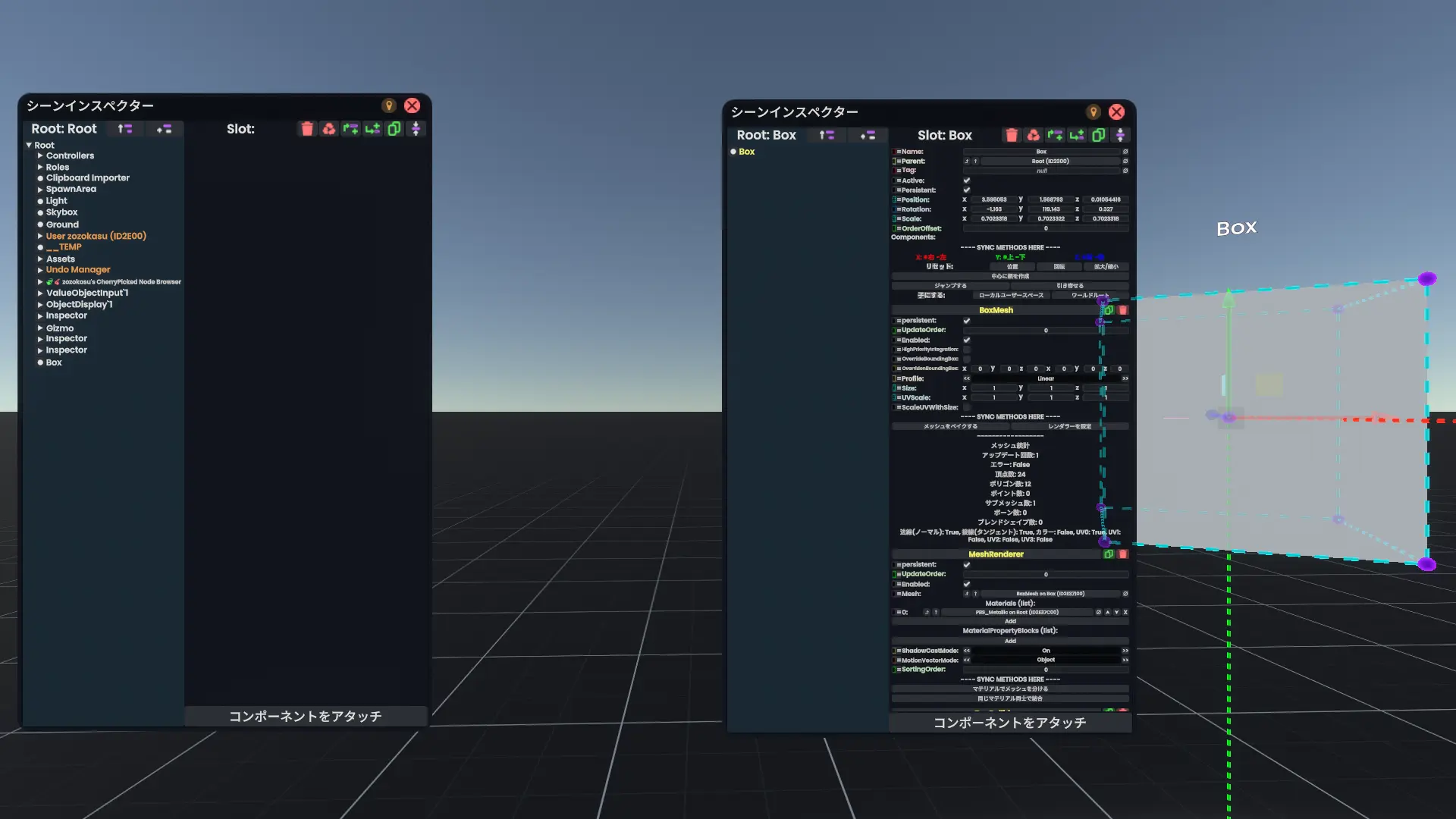Enable the ScaleUVWithSize checkbox under BoxMesh
The width and height of the screenshot is (1456, 819).
[x=967, y=407]
